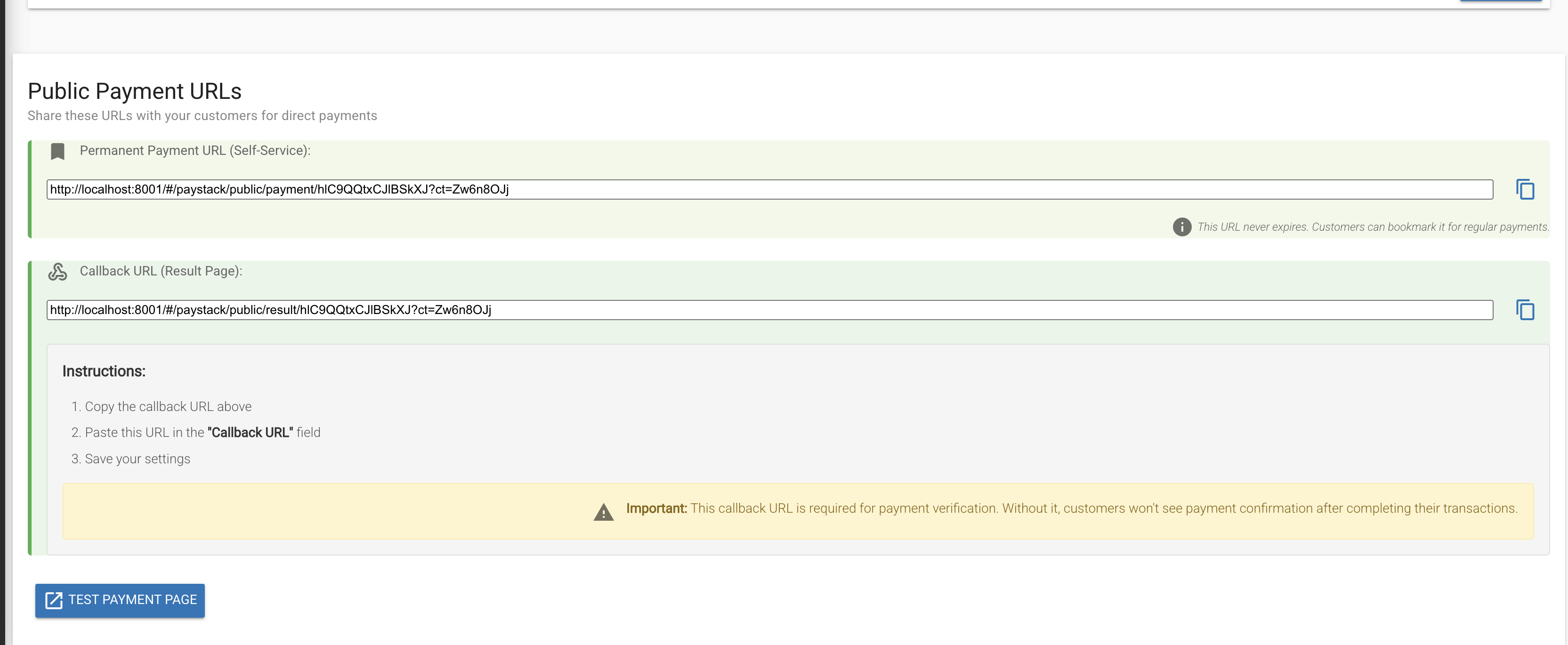
Task: Click step one of the instructions list
Action: pyautogui.click(x=162, y=406)
